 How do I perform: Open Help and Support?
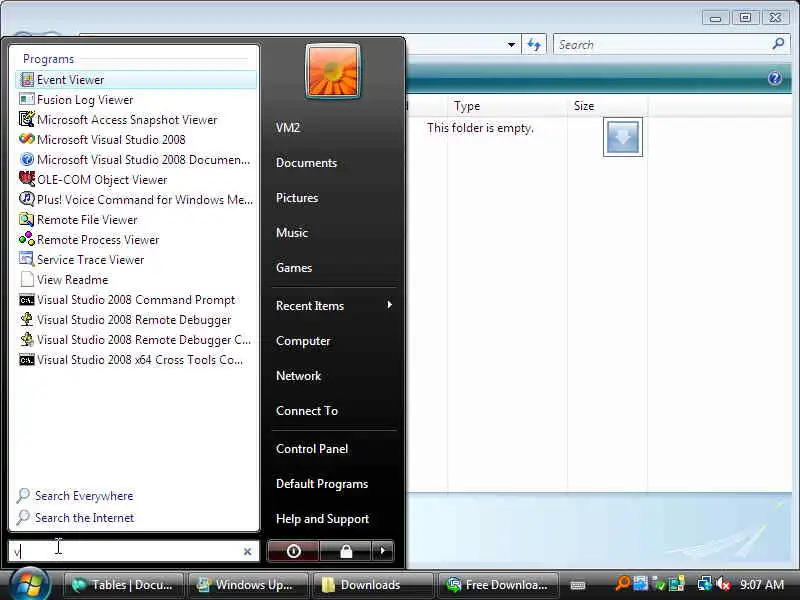[x=322, y=519]
